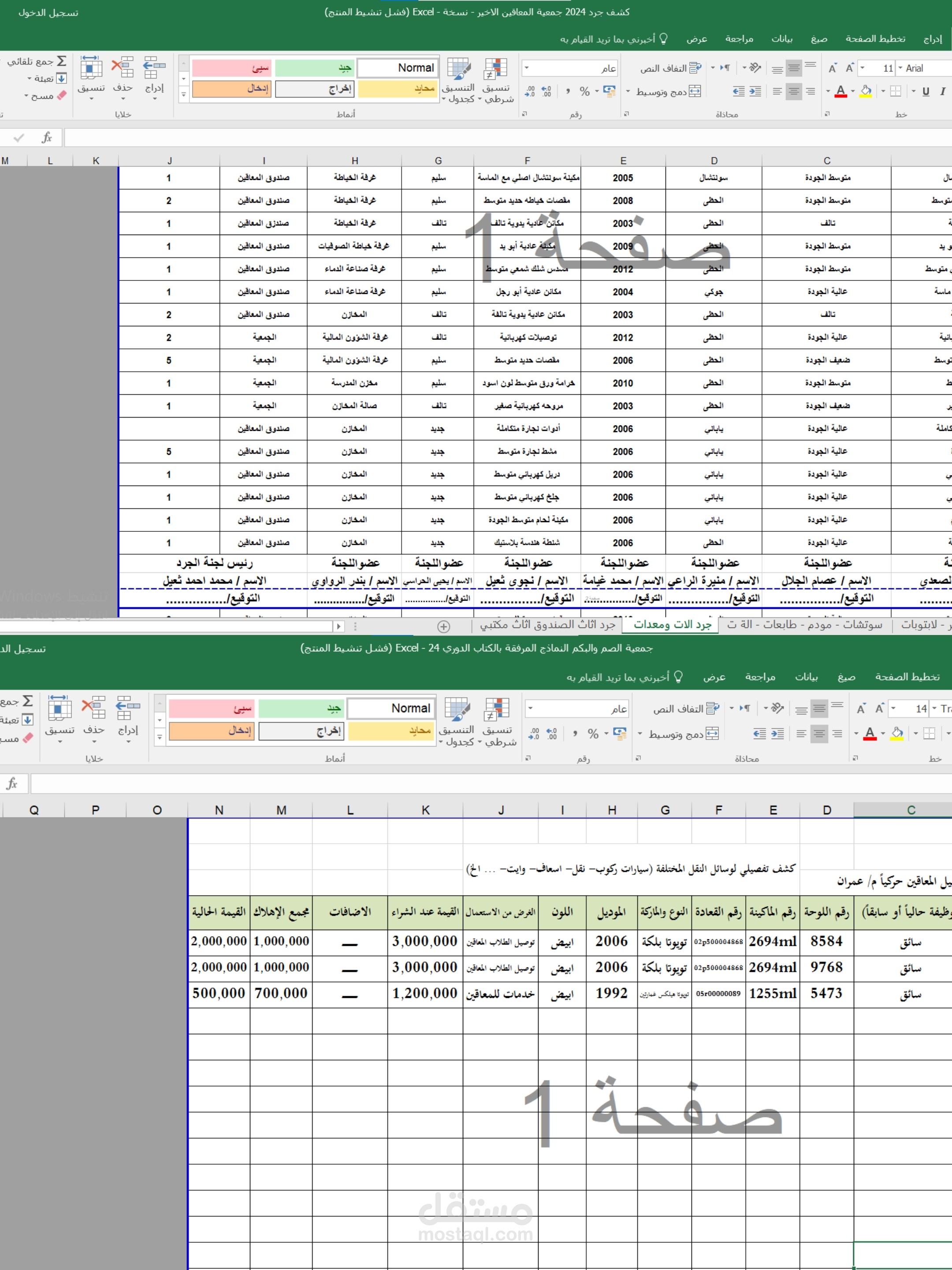952x1270 pixels.
Task: Expand cell styles gallery in top window
Action: (x=184, y=96)
